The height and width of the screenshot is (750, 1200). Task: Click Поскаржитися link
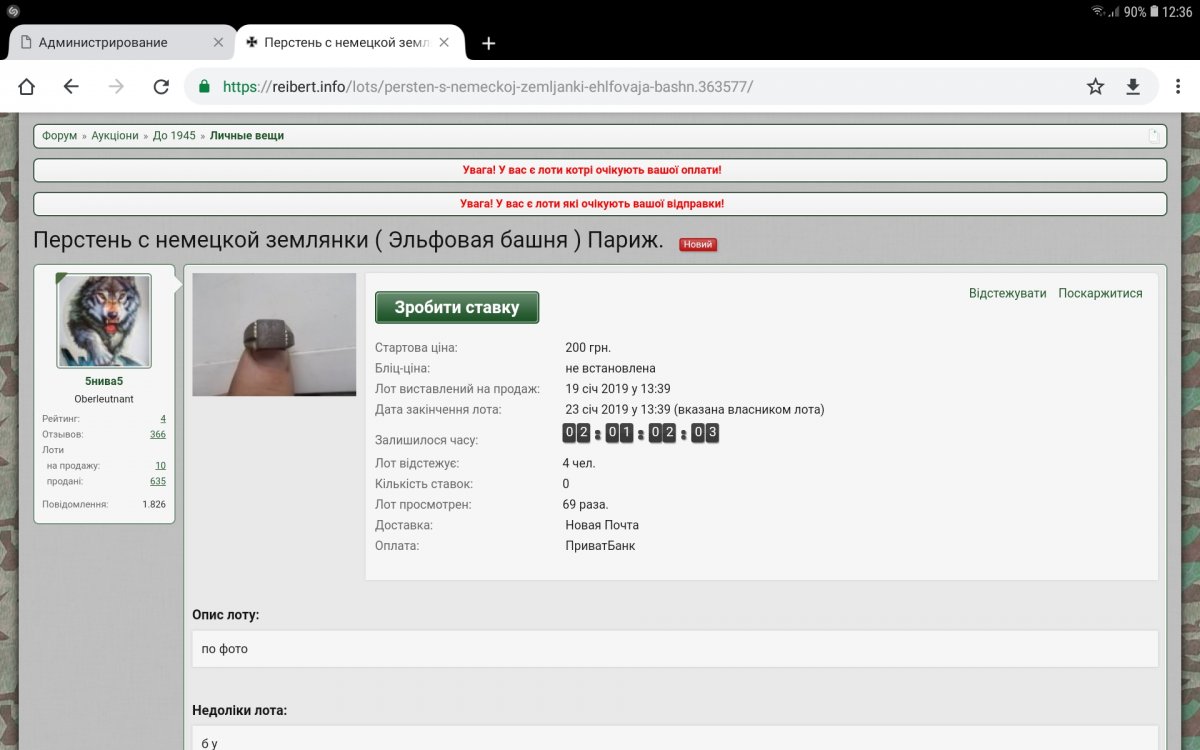(x=1100, y=293)
